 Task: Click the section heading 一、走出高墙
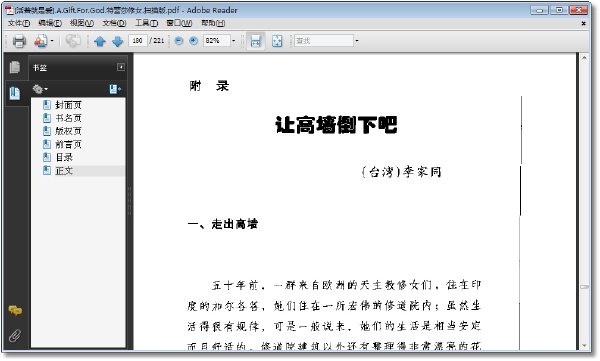(223, 224)
